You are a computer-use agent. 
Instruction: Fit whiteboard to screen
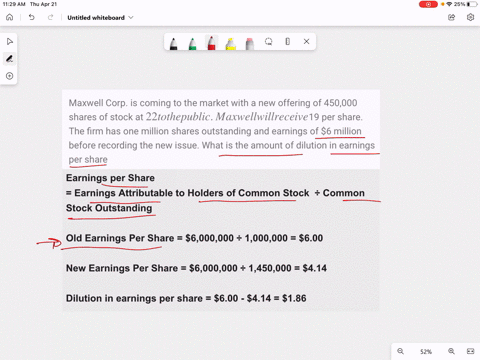(x=470, y=351)
